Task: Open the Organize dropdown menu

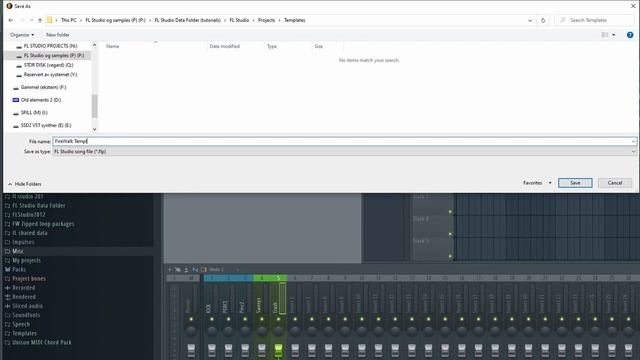Action: 22,35
